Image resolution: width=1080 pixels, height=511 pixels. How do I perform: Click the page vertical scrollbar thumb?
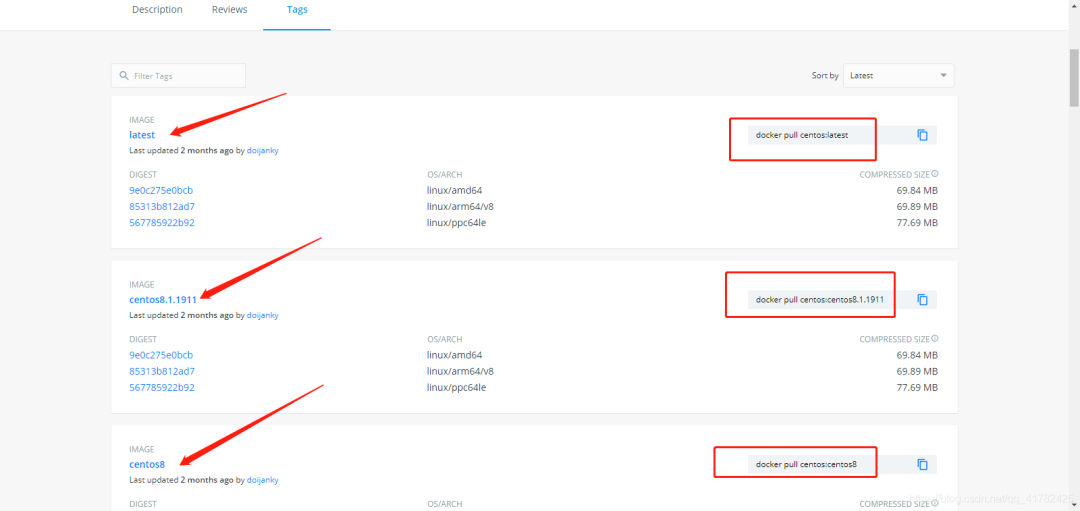1074,77
